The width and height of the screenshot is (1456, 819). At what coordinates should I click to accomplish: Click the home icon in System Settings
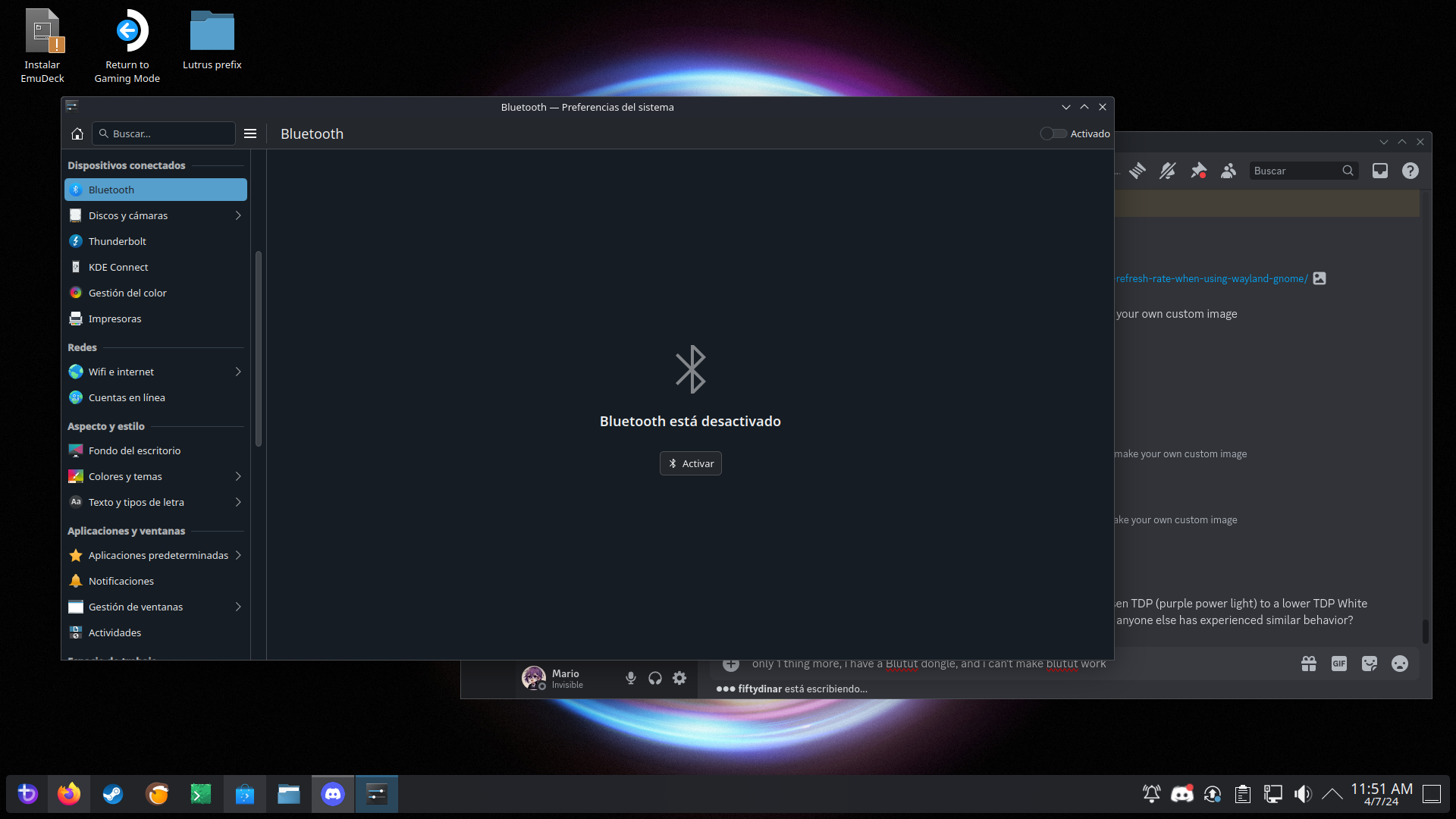coord(77,133)
